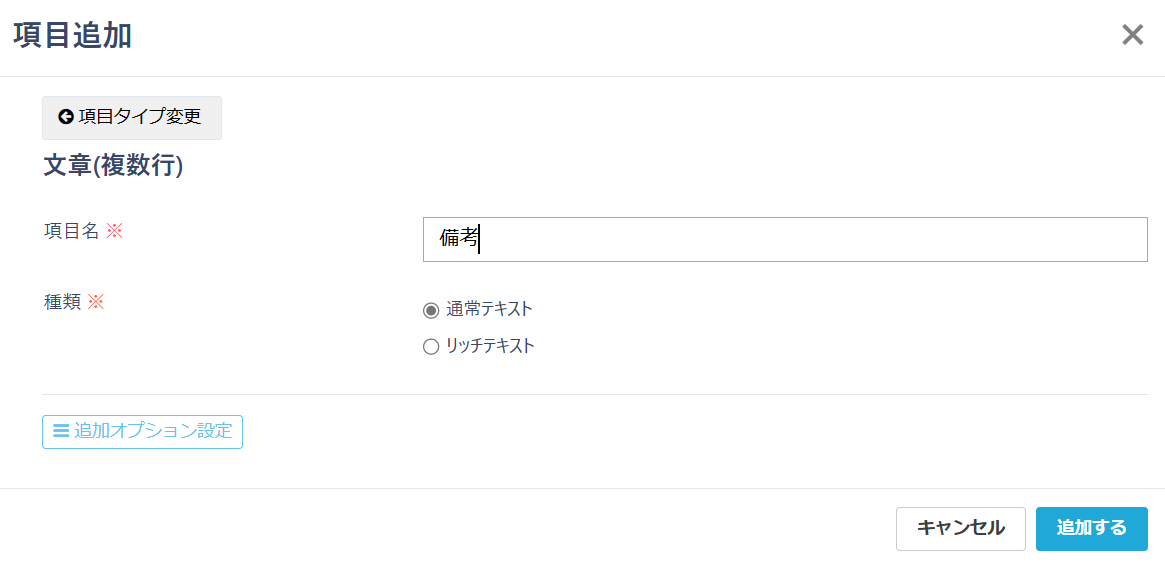The image size is (1165, 563).
Task: Click empty right end of 項目名 field
Action: click(1100, 240)
